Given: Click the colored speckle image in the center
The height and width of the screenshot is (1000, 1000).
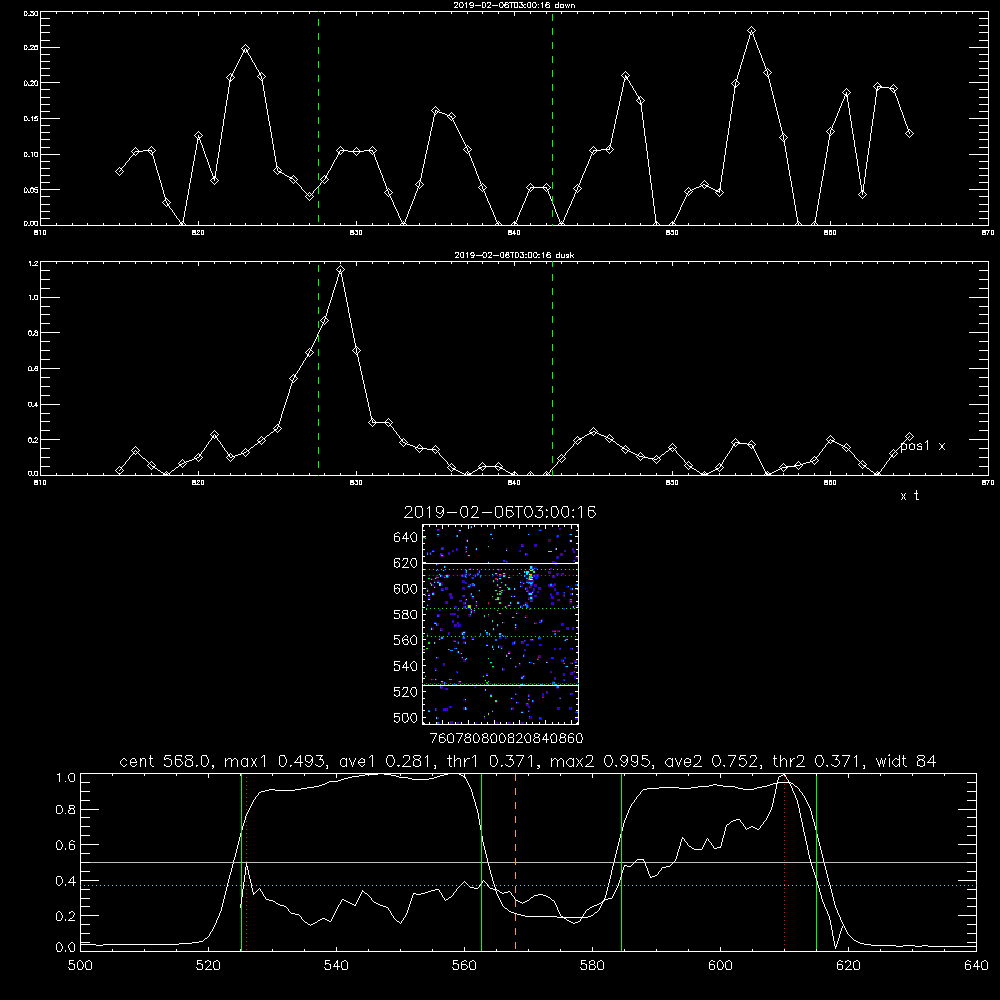Looking at the screenshot, I should [501, 624].
